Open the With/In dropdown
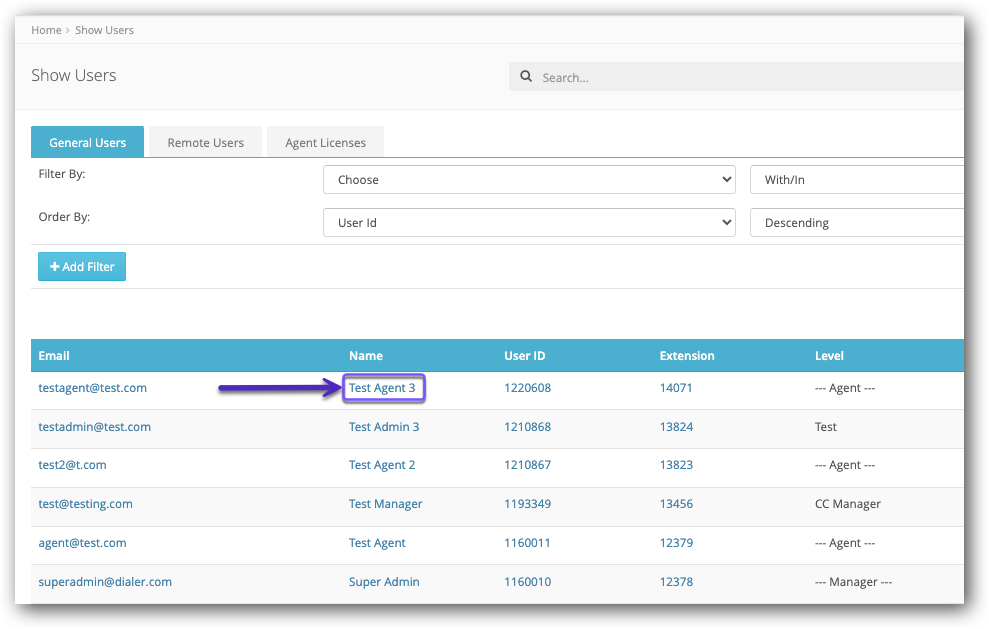989x629 pixels. [x=856, y=180]
